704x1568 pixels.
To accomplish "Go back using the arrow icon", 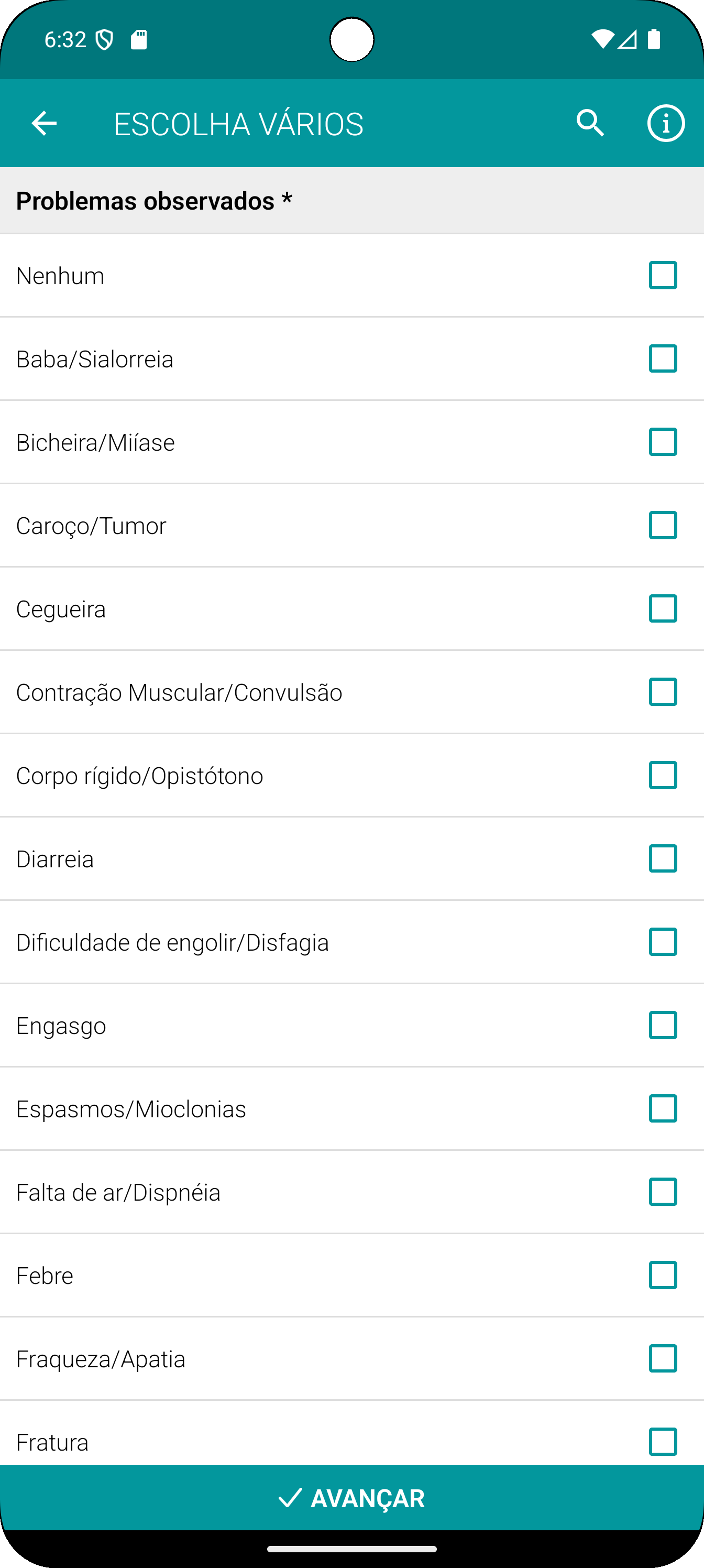I will click(x=44, y=124).
